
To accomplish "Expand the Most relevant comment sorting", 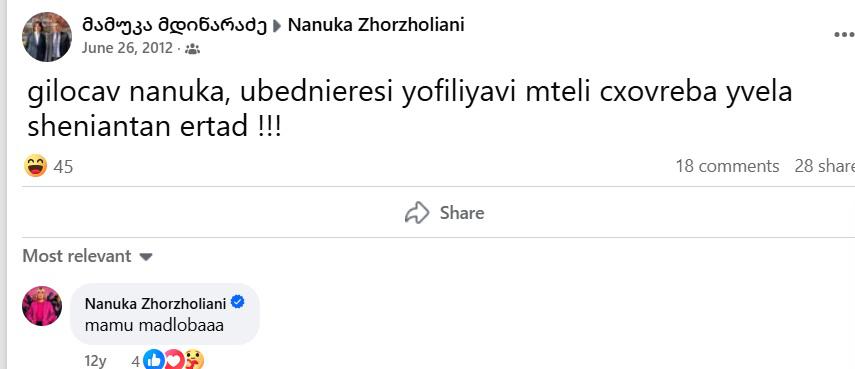I will (x=87, y=256).
